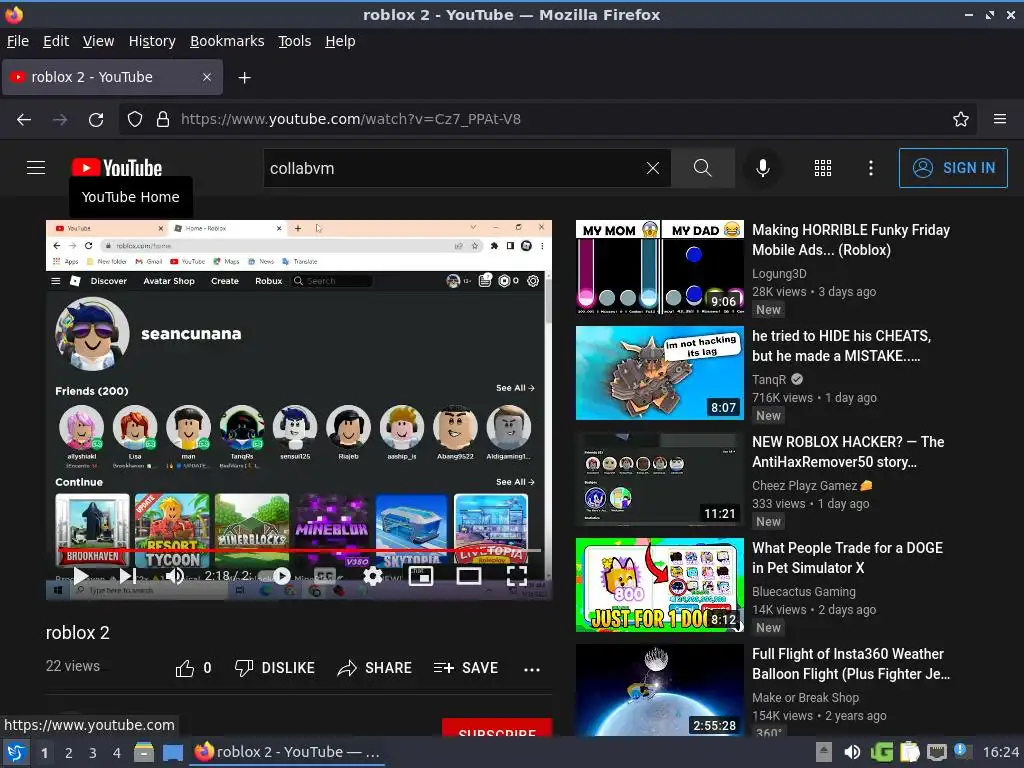Open YouTube settings three-dot menu
1024x768 pixels.
[x=871, y=168]
